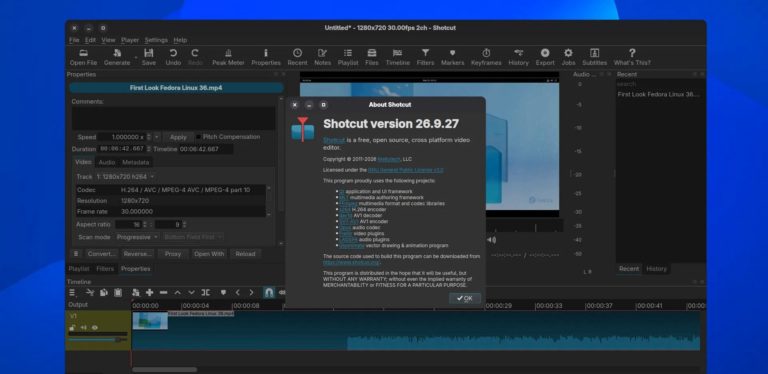Click the timeline Overwrite down-arrow icon
This screenshot has height=374, width=768.
coord(192,292)
